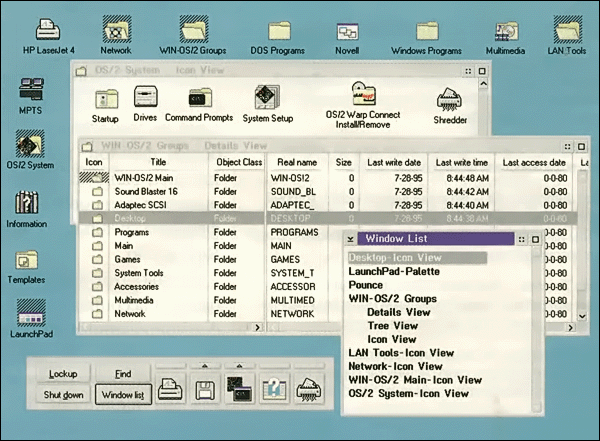Click the Shredder icon in OS/2 System
The height and width of the screenshot is (441, 600).
[x=450, y=100]
